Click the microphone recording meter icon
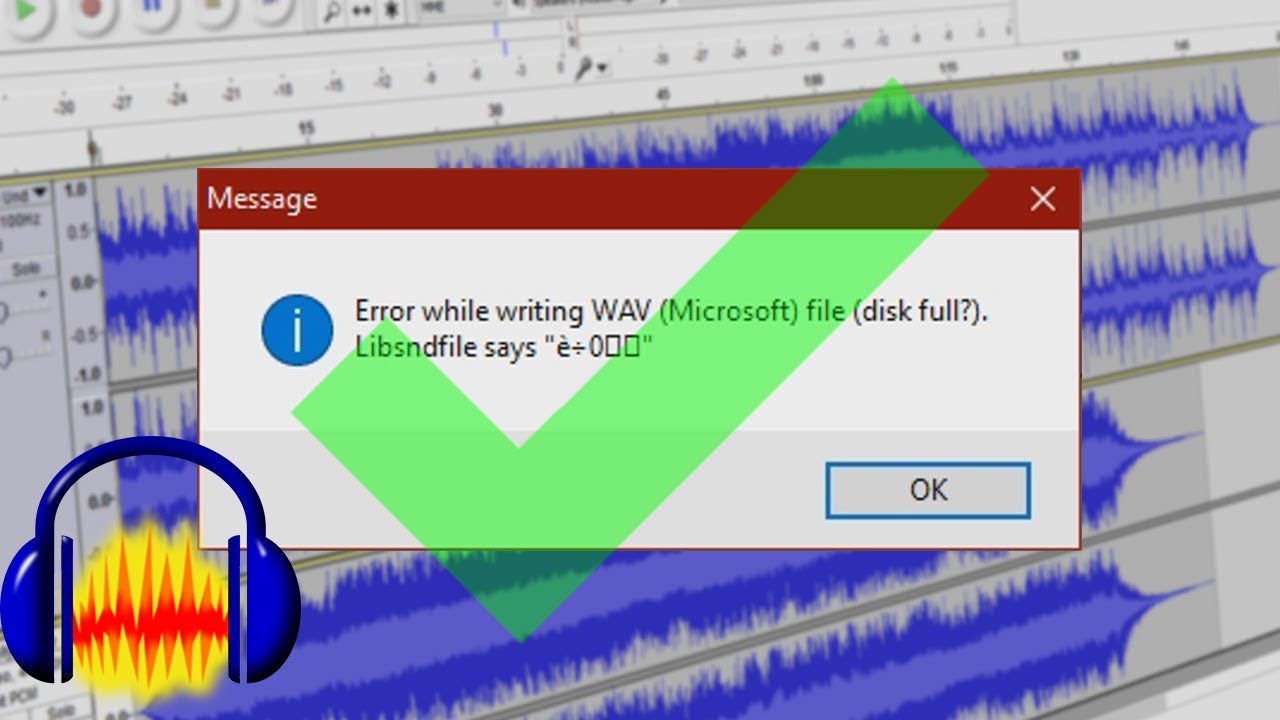1280x720 pixels. point(583,68)
